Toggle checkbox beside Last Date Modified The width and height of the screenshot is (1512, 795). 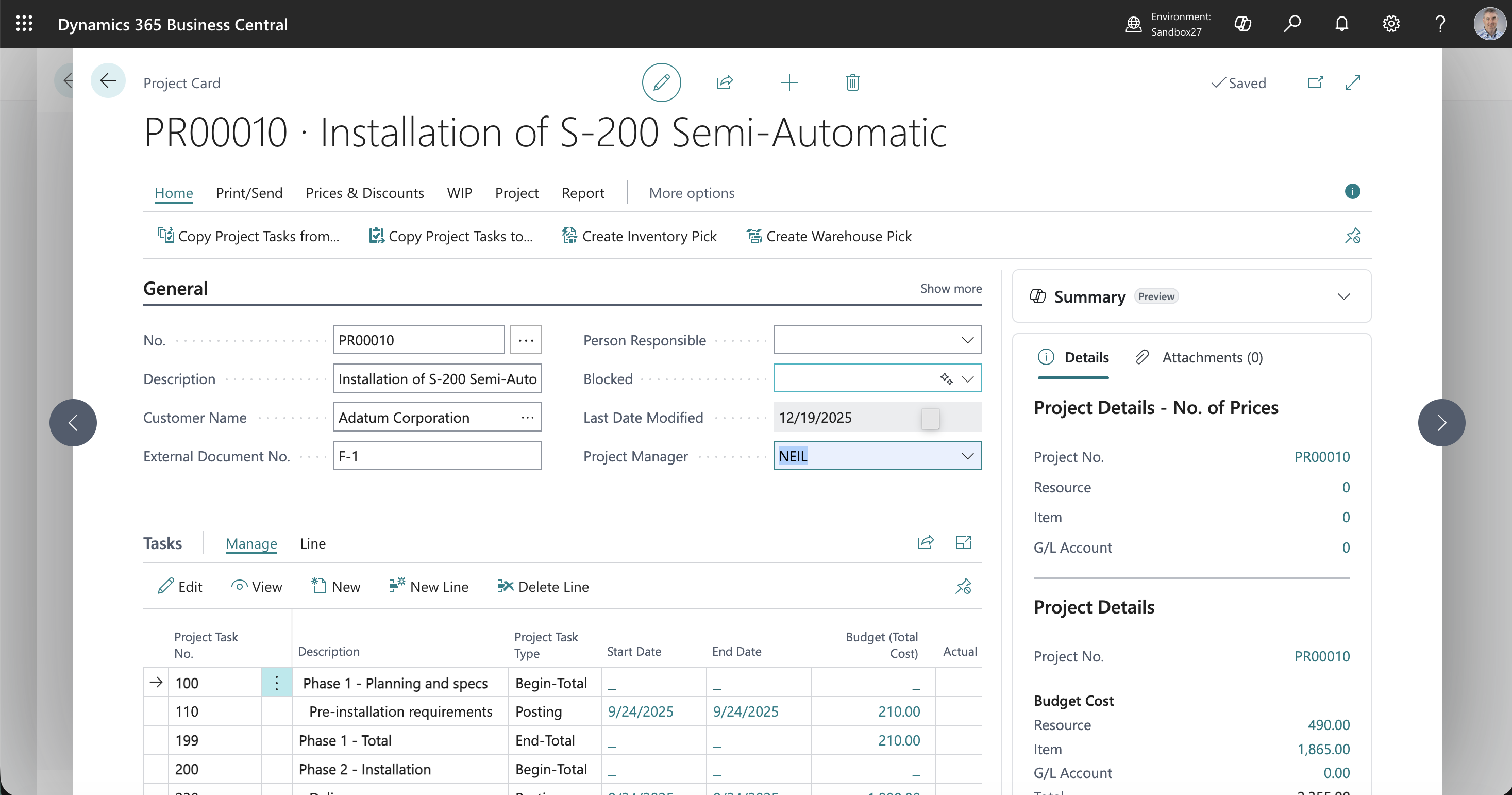pos(930,418)
